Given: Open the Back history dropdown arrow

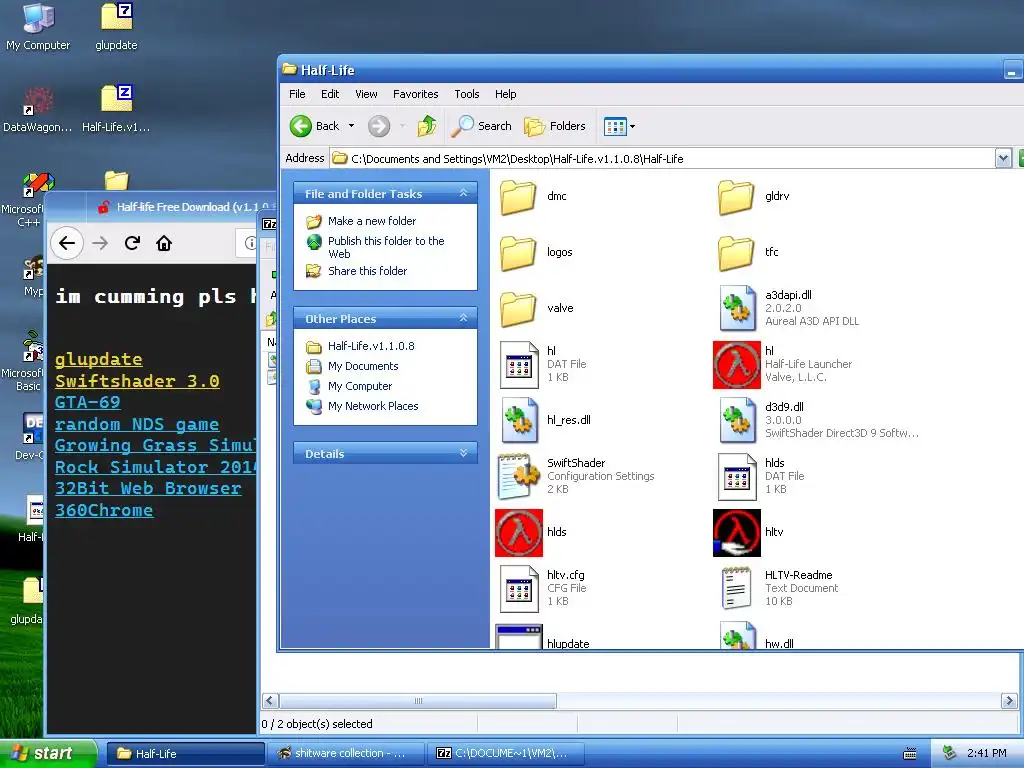Looking at the screenshot, I should (x=351, y=125).
